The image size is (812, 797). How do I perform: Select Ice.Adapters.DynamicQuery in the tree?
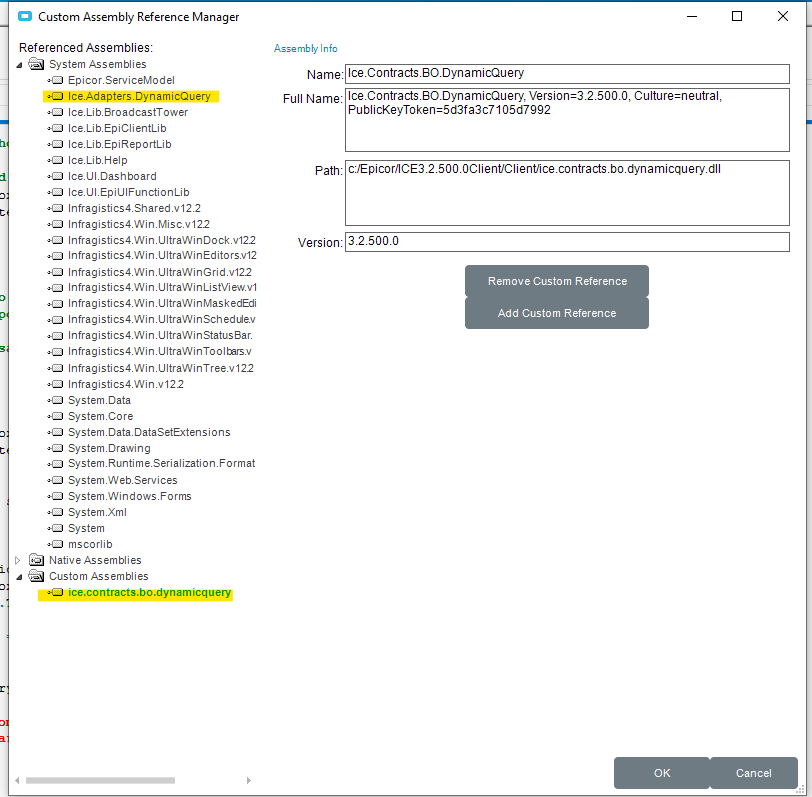(139, 96)
